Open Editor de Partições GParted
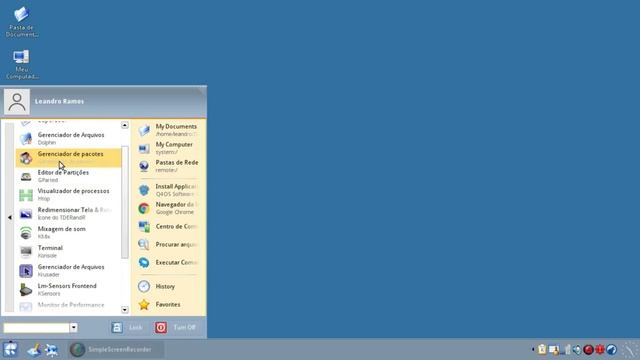The height and width of the screenshot is (360, 640). point(68,176)
